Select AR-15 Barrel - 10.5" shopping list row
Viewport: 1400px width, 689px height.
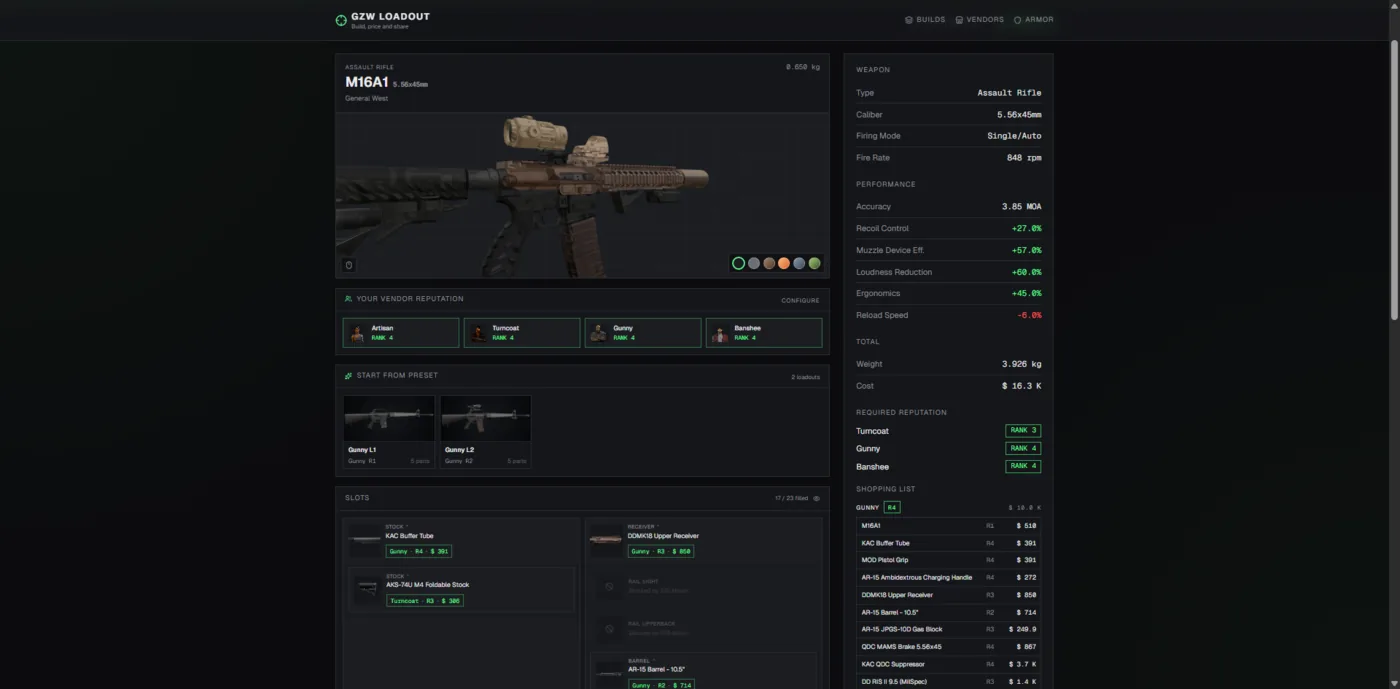tap(948, 612)
